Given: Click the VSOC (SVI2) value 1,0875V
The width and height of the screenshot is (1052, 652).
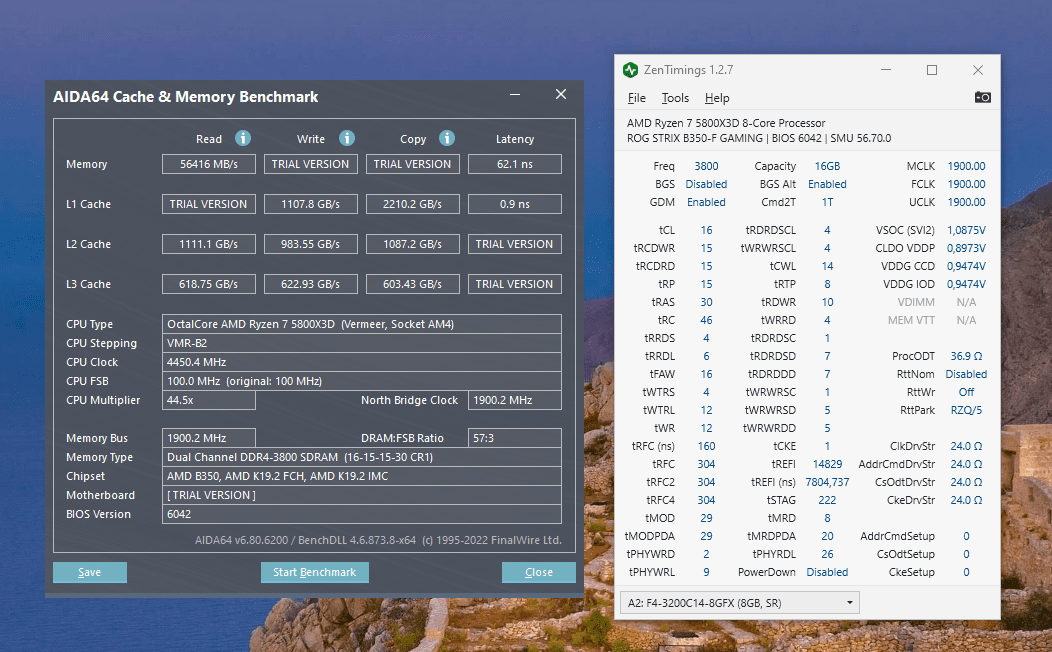Looking at the screenshot, I should pyautogui.click(x=966, y=230).
